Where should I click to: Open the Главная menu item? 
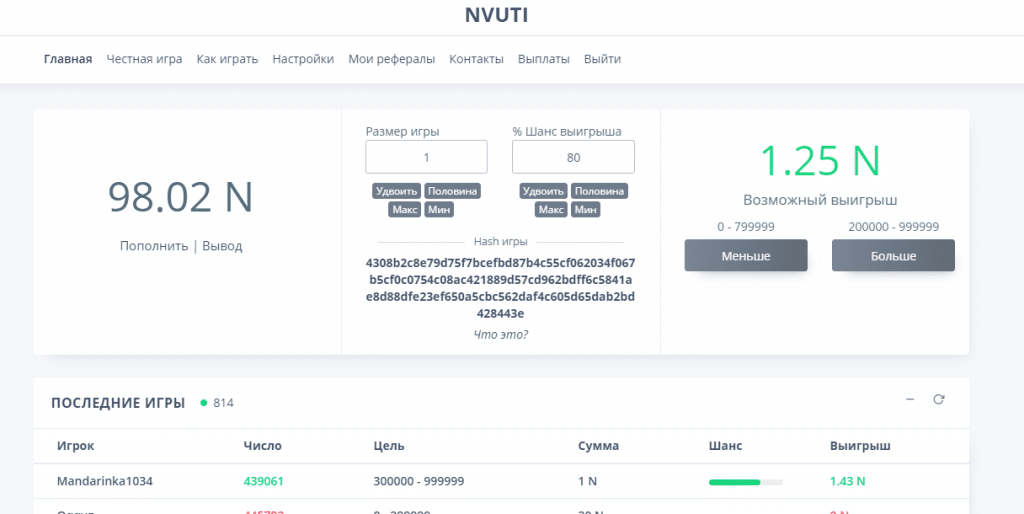(68, 59)
